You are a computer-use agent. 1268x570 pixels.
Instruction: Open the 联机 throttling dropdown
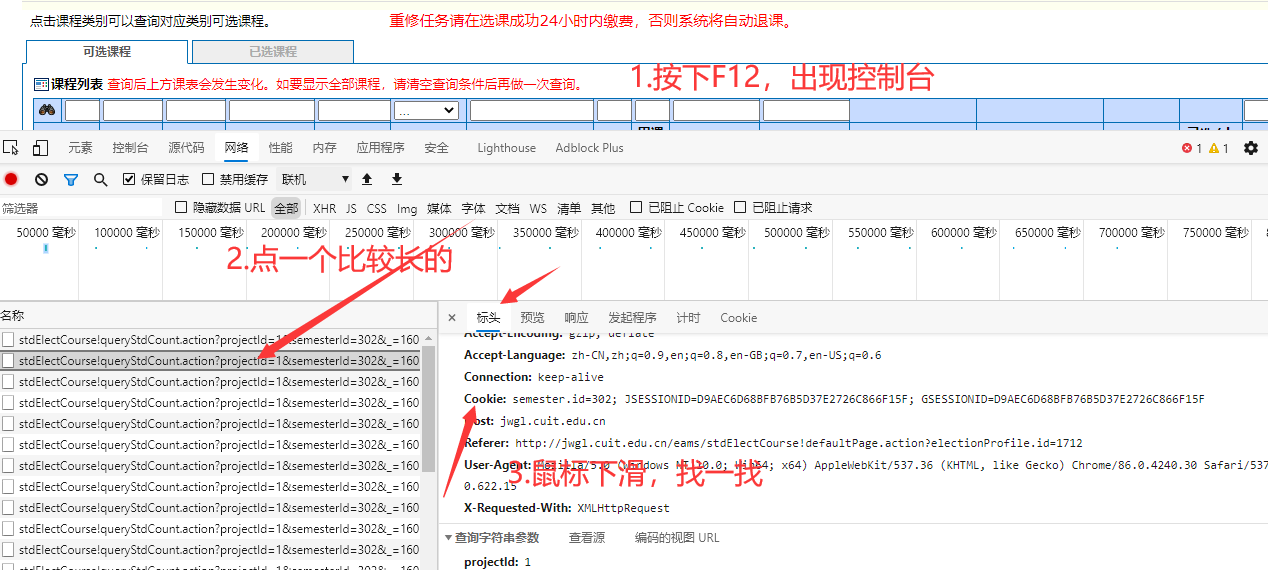pos(315,179)
